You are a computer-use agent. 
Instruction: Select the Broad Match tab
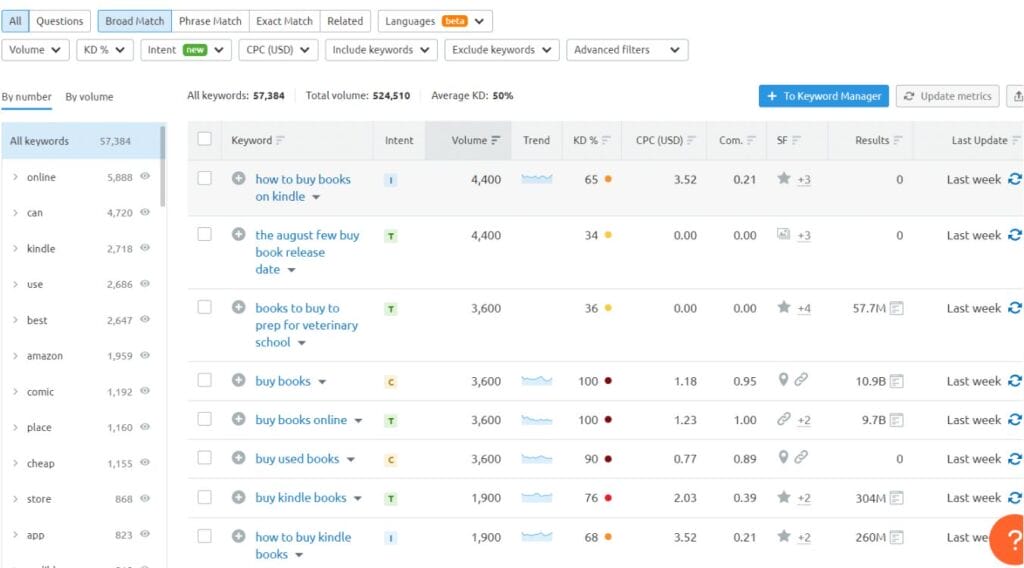(x=135, y=21)
